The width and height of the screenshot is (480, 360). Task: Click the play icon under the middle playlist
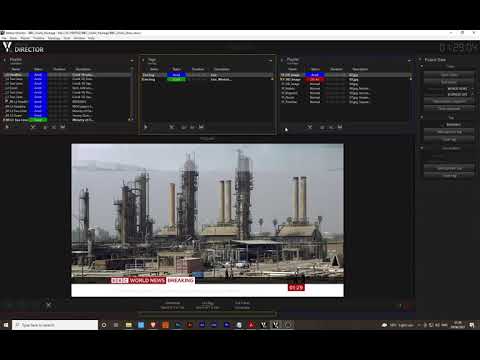[x=146, y=127]
